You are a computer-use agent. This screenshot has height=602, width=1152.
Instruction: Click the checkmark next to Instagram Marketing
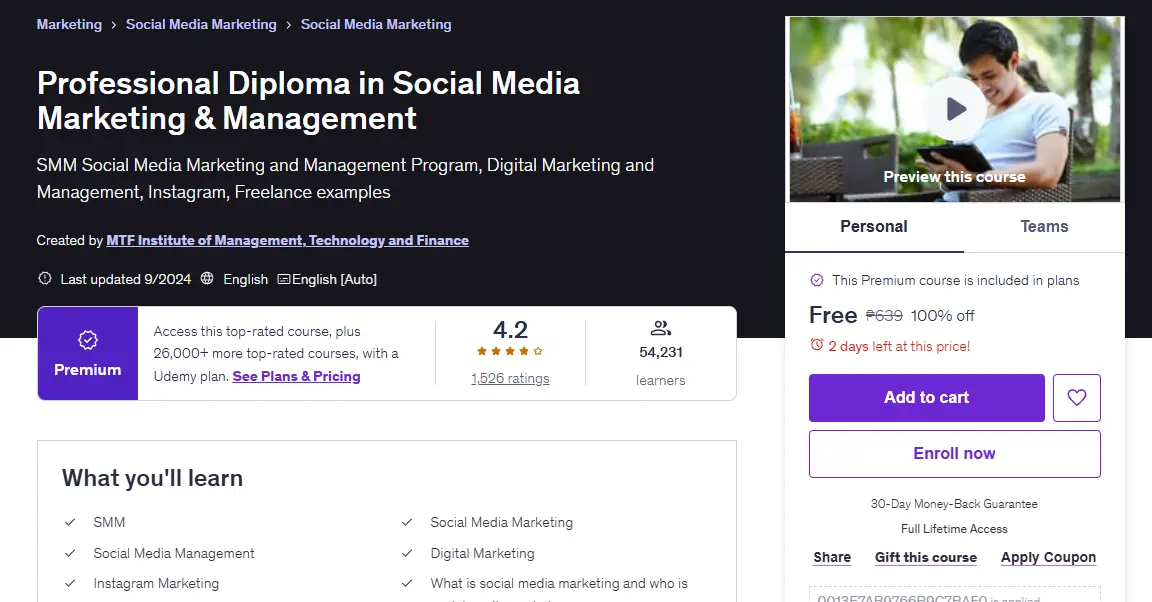click(70, 583)
